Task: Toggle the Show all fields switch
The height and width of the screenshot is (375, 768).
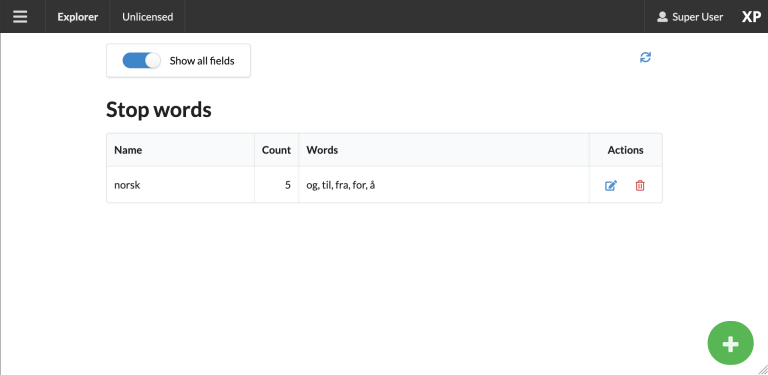Action: click(x=142, y=61)
